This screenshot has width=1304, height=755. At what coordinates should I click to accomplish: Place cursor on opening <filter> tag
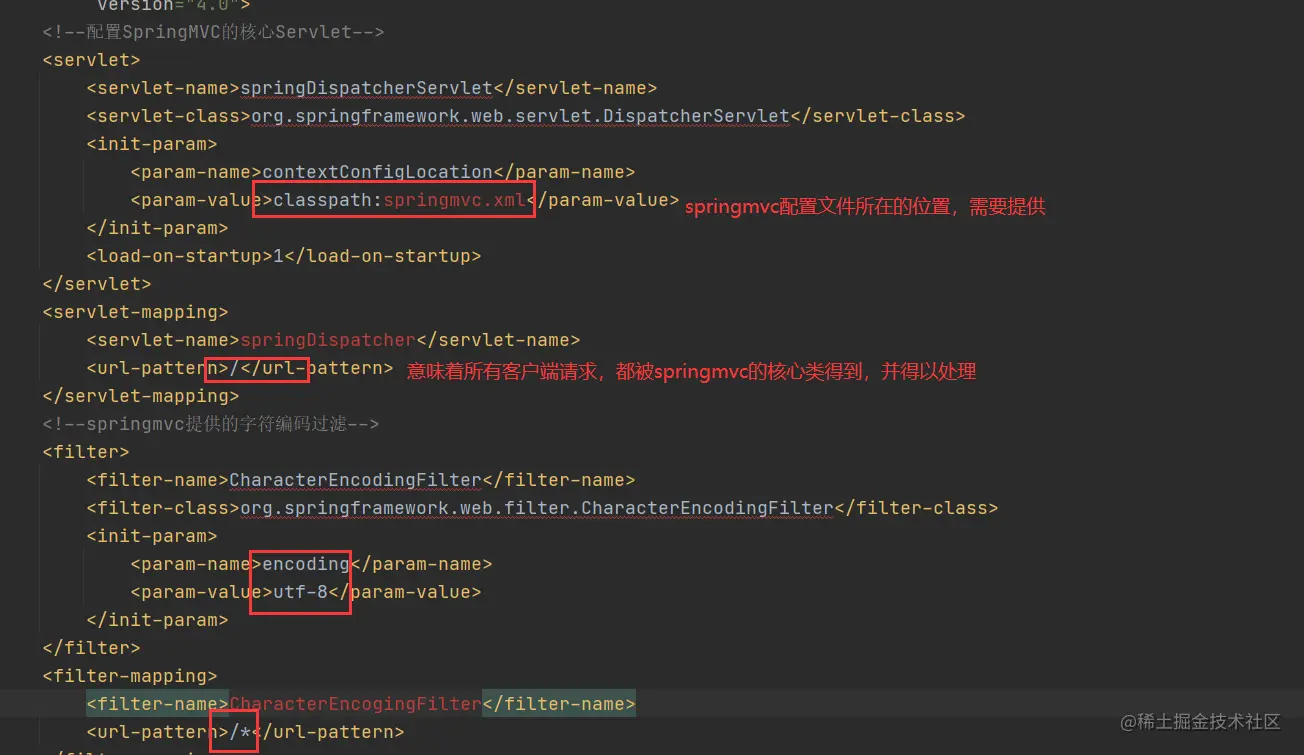(86, 452)
